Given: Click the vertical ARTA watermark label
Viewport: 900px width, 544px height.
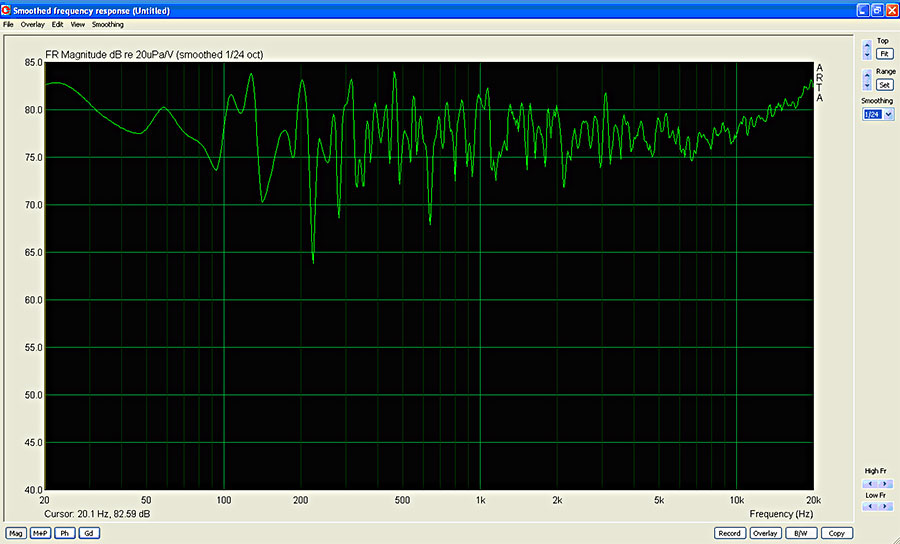Looking at the screenshot, I should (x=820, y=83).
